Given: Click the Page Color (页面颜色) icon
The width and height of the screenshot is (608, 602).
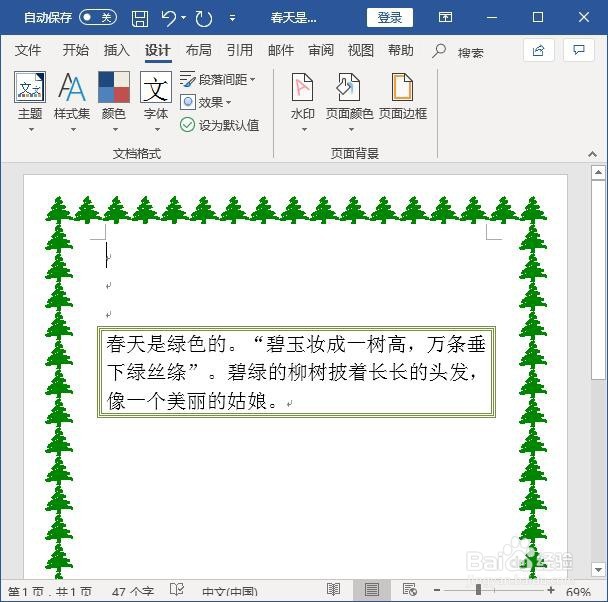Looking at the screenshot, I should point(348,87).
